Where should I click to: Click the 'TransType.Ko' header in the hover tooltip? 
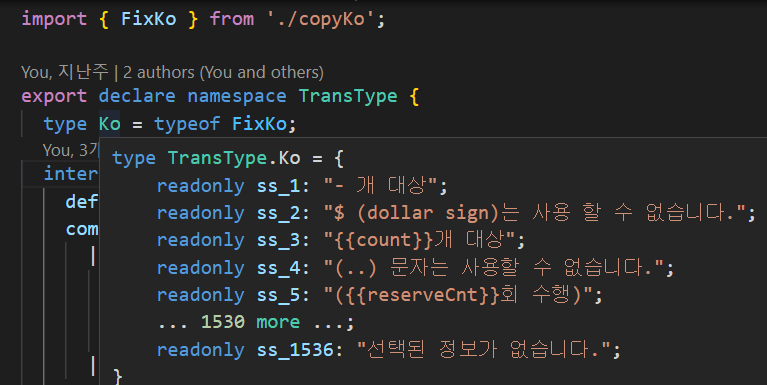[x=234, y=159]
